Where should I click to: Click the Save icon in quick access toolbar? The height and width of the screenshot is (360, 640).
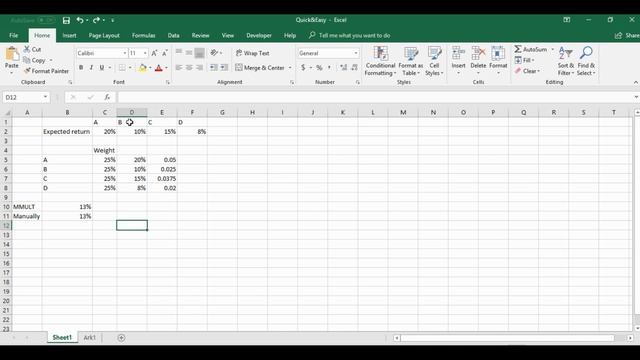tap(66, 20)
